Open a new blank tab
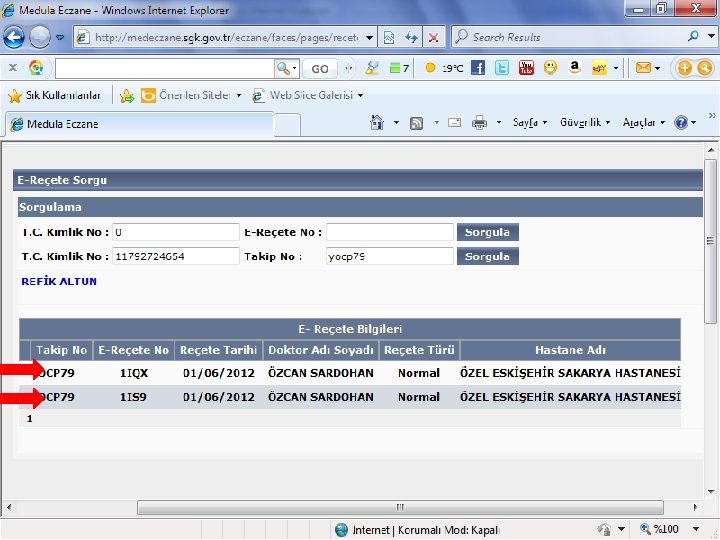The image size is (720, 540). (x=287, y=125)
